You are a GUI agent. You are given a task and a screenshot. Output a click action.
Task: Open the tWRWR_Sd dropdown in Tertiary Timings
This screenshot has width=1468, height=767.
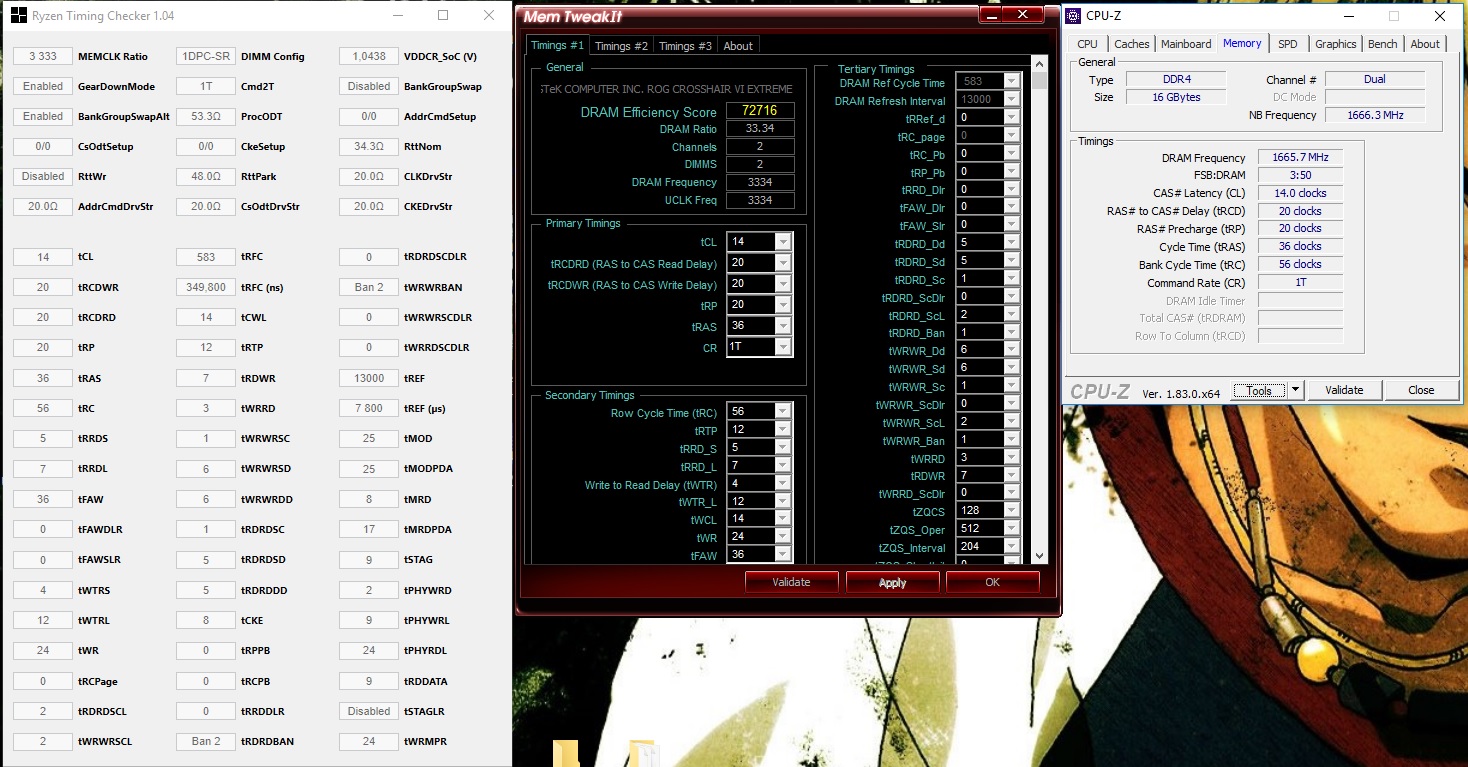(1012, 368)
